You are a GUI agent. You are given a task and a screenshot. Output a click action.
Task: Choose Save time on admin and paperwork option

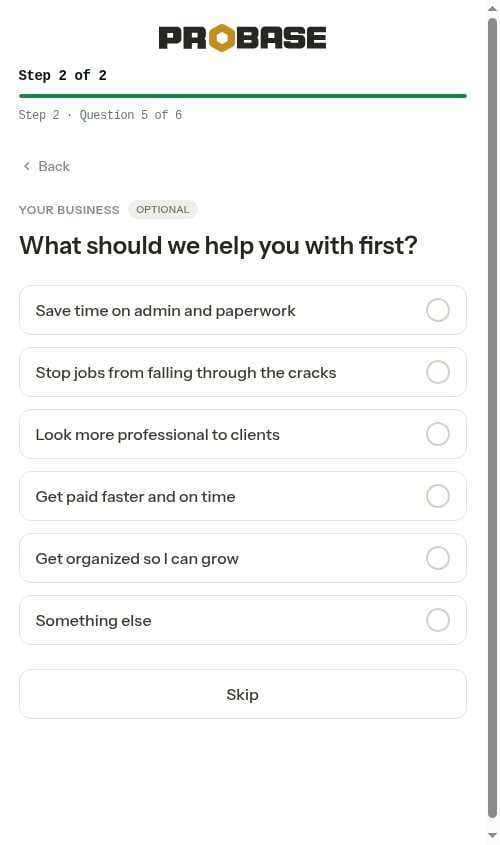pyautogui.click(x=242, y=310)
